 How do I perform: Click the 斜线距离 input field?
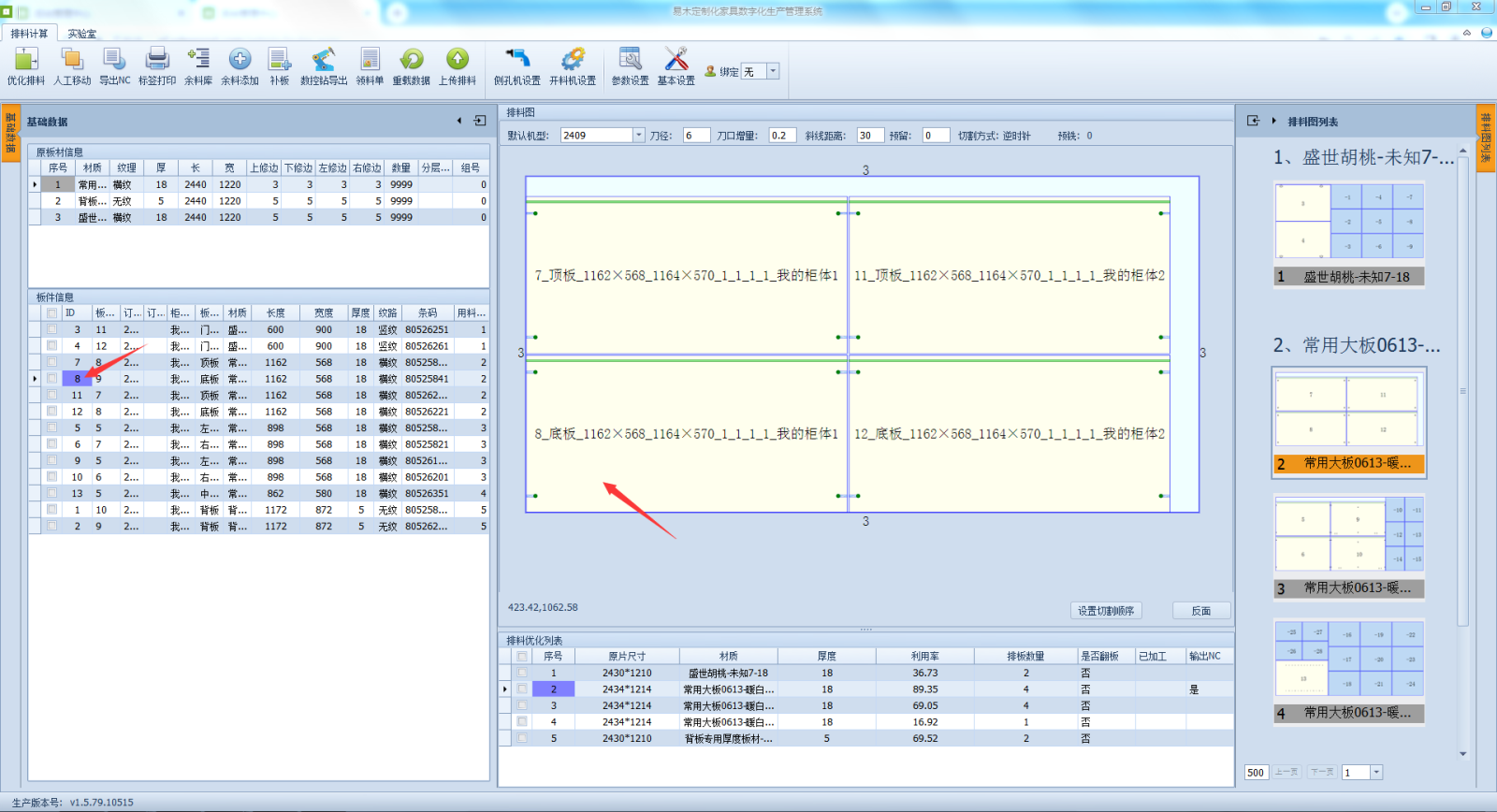(870, 136)
